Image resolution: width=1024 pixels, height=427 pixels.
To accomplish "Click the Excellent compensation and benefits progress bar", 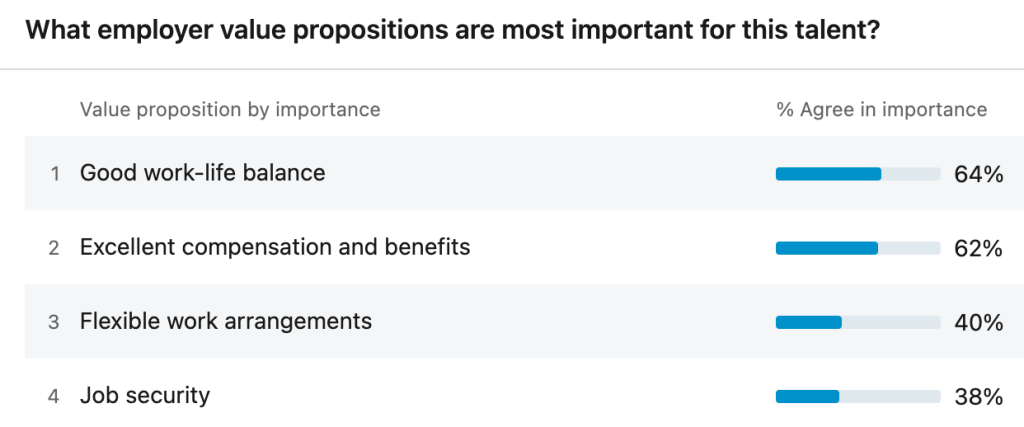I will (x=858, y=248).
